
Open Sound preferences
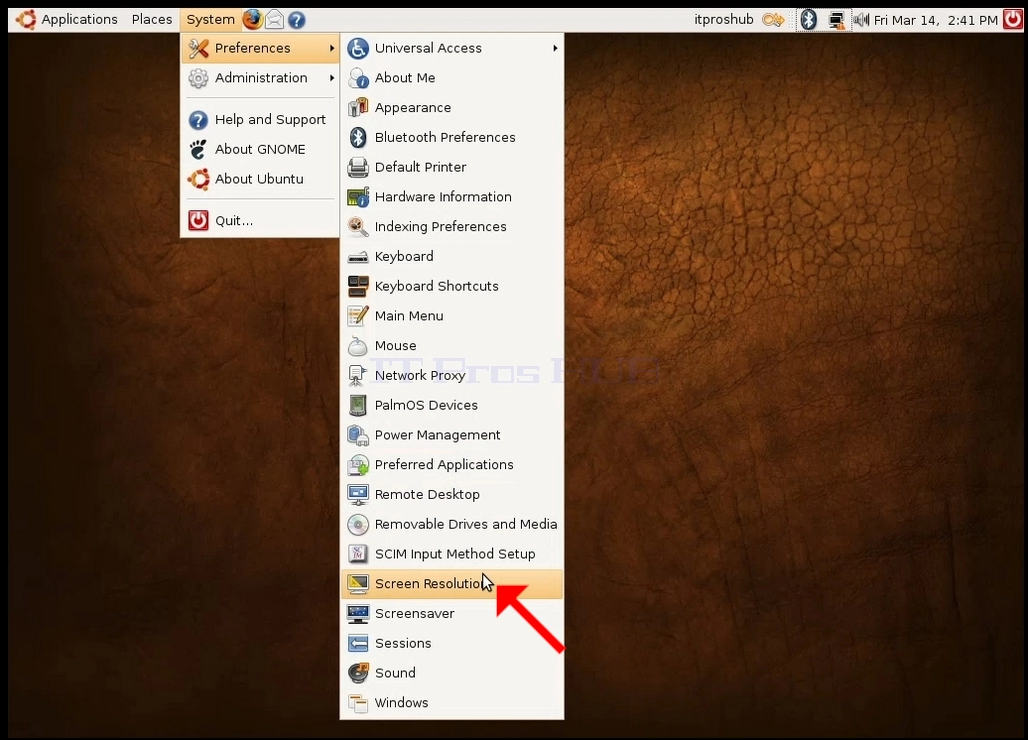pos(452,673)
